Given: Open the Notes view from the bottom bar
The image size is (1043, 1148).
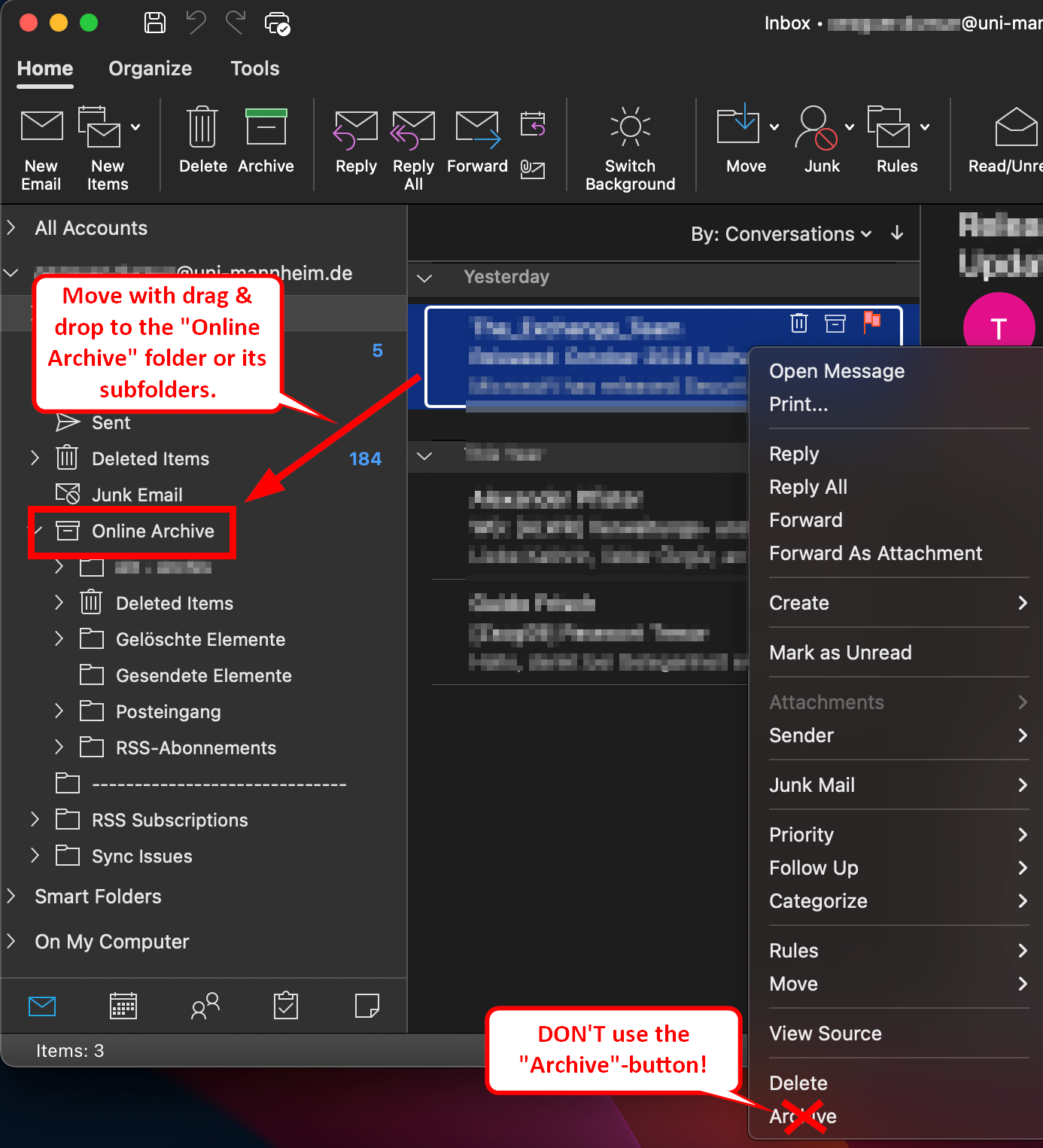Looking at the screenshot, I should tap(367, 1005).
